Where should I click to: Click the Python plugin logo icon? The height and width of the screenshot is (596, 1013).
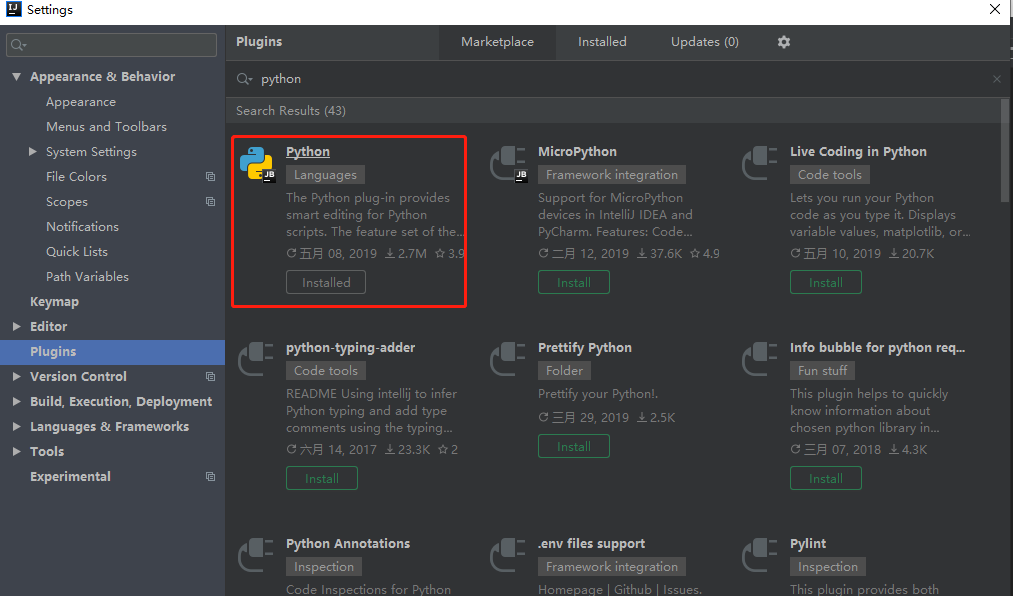pyautogui.click(x=256, y=163)
